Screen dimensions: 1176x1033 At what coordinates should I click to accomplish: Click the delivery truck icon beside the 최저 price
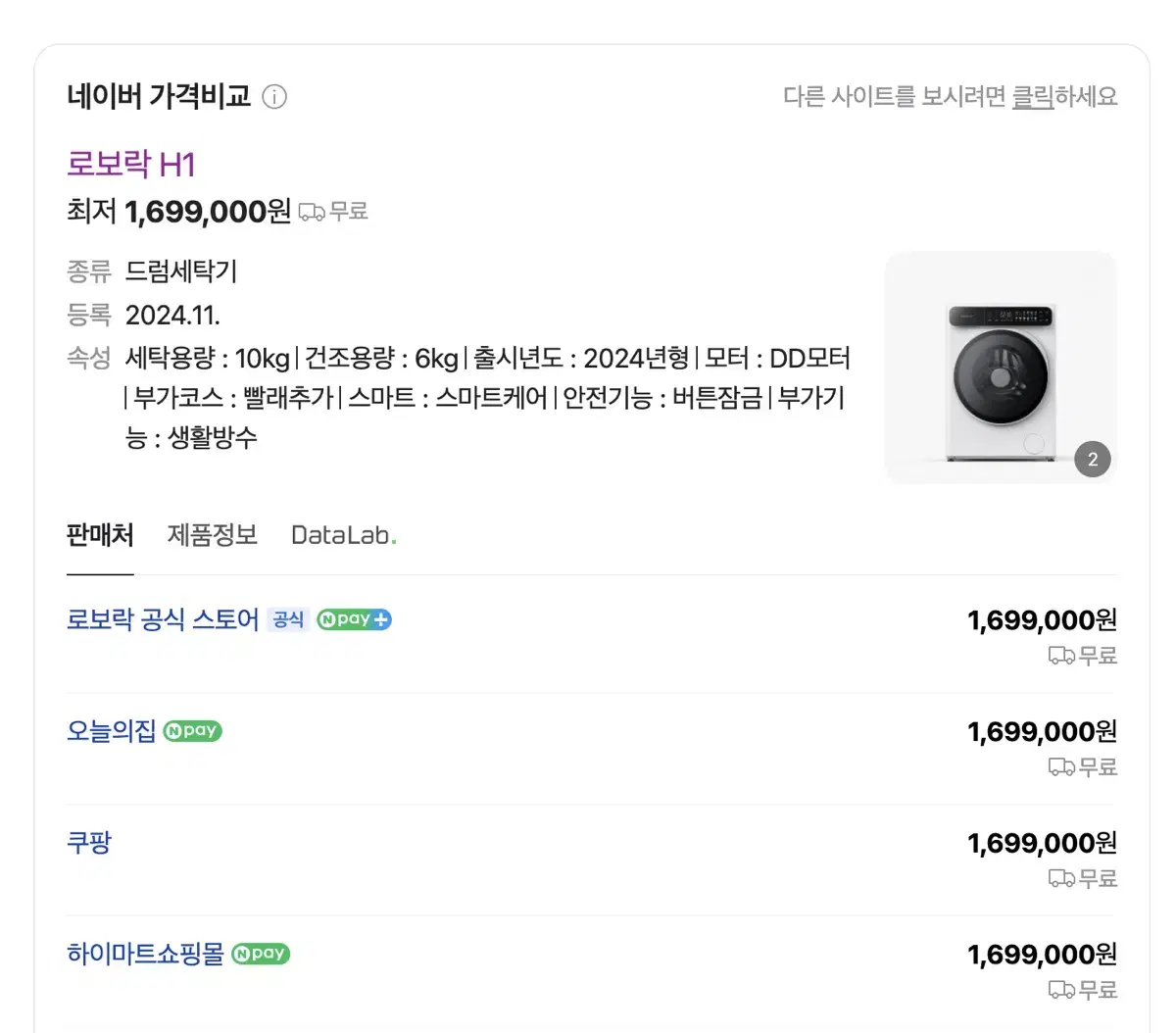312,212
